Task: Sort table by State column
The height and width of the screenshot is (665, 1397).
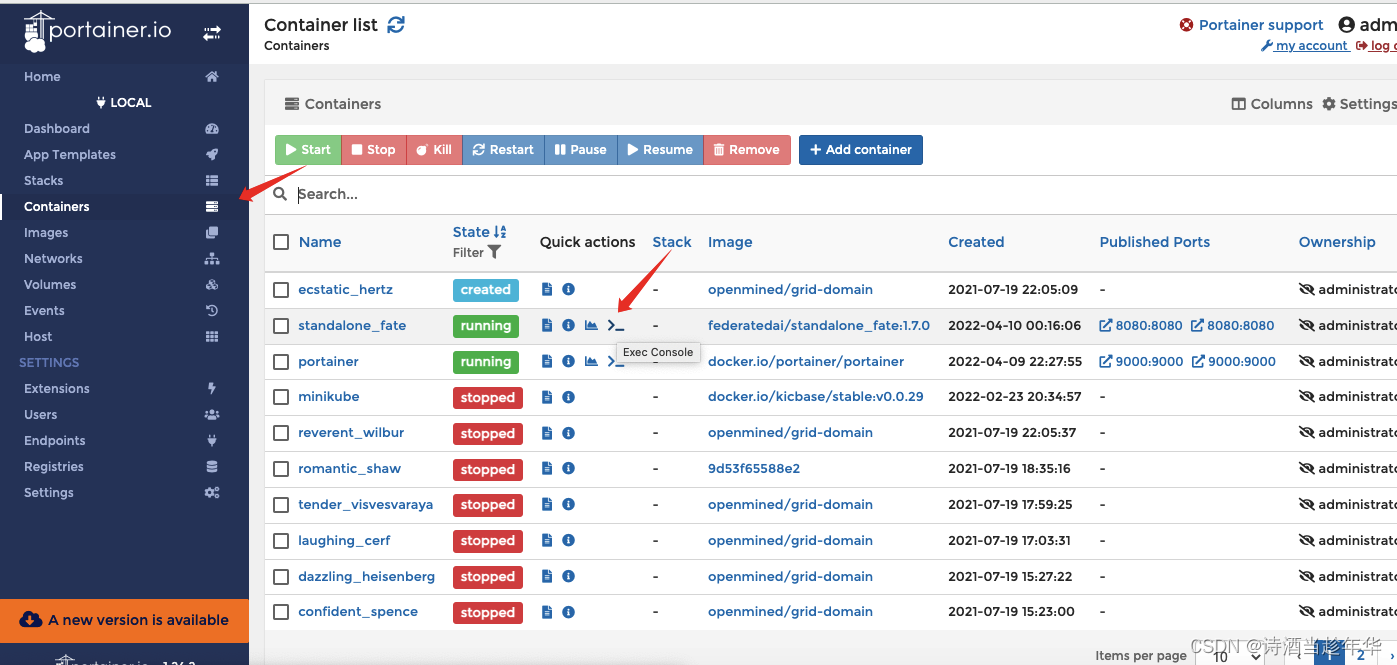Action: point(479,232)
